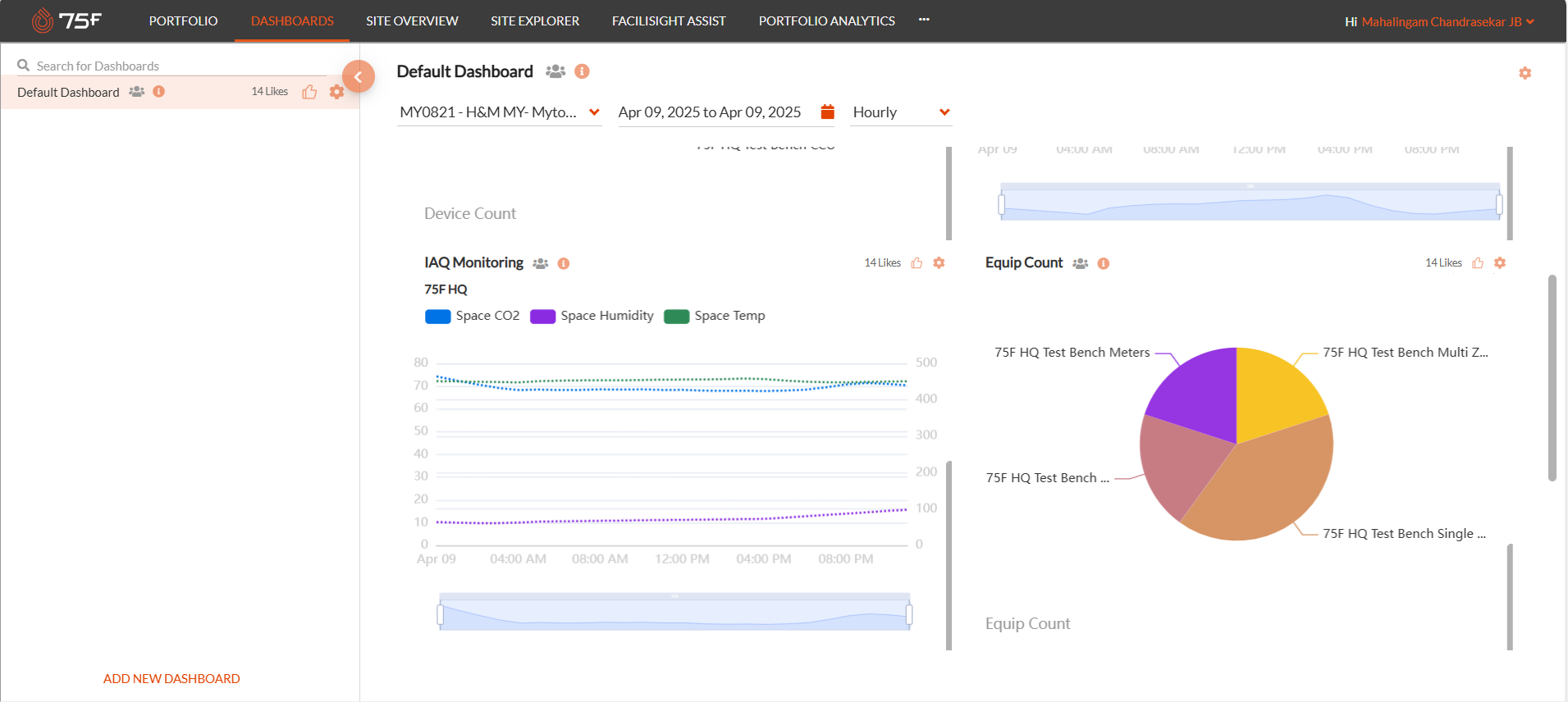
Task: Click the dashboard search magnifier icon
Action: point(24,66)
